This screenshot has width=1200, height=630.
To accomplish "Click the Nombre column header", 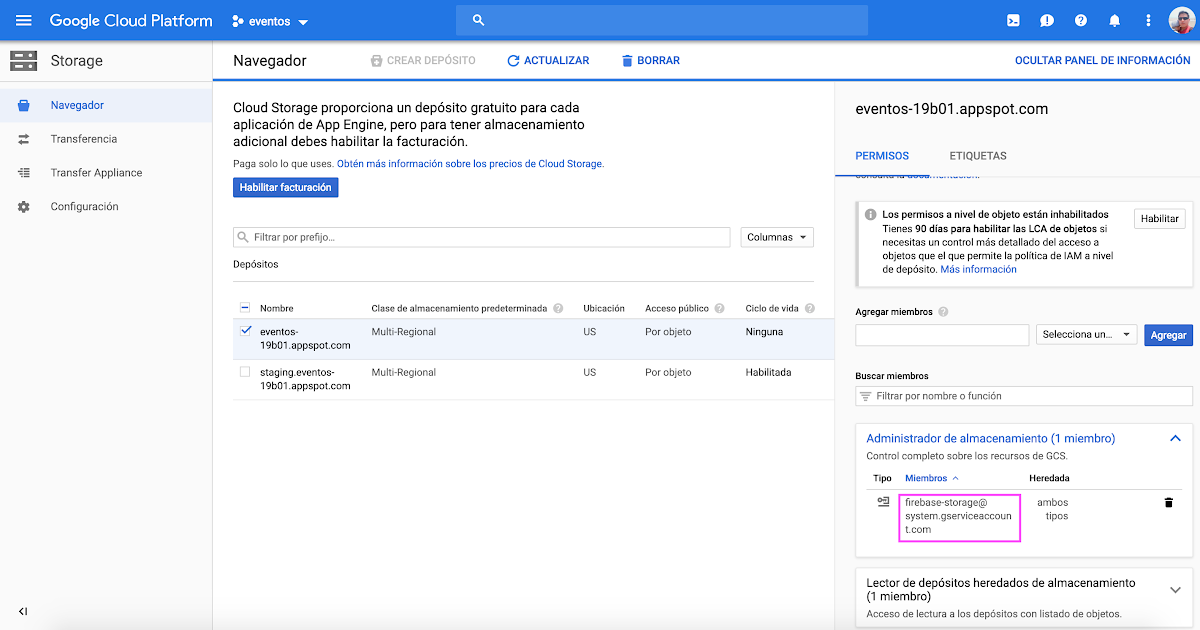I will [277, 308].
